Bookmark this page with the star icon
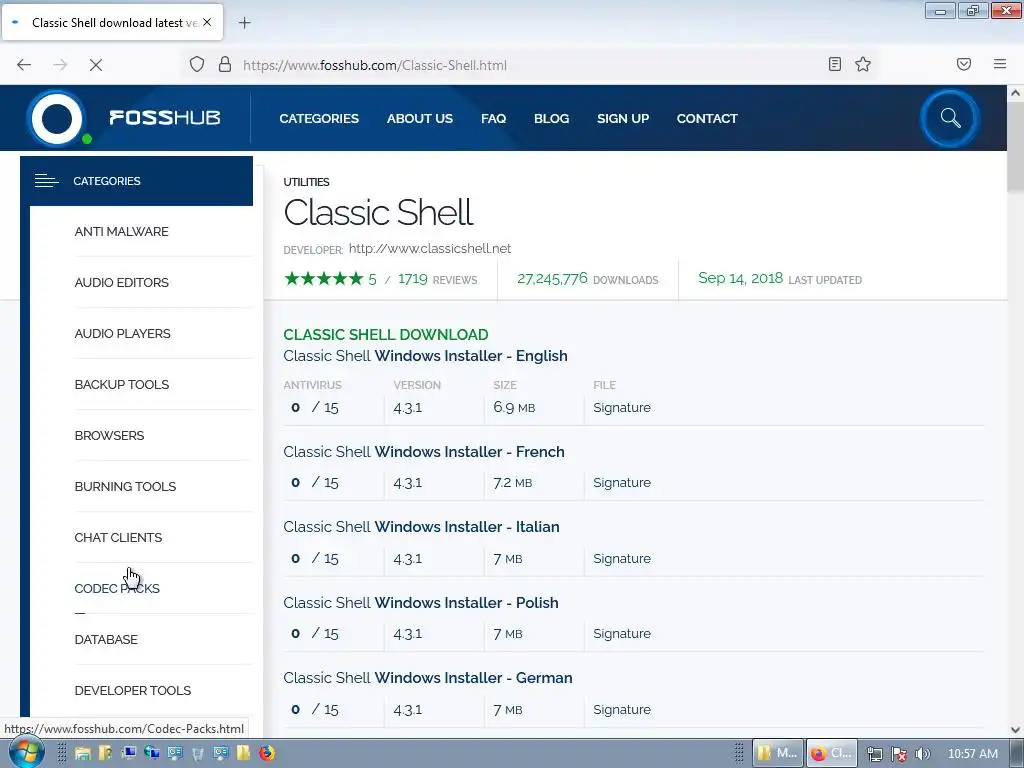Image resolution: width=1024 pixels, height=768 pixels. pyautogui.click(x=863, y=64)
